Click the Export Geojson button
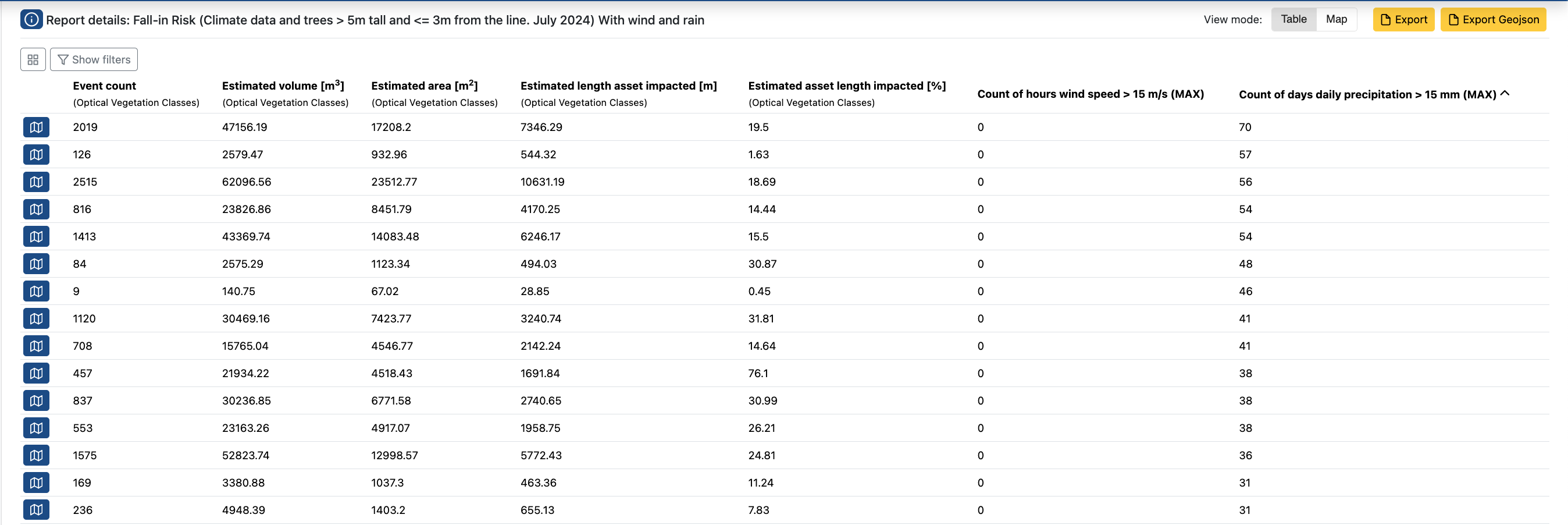1568x525 pixels. pos(1492,19)
